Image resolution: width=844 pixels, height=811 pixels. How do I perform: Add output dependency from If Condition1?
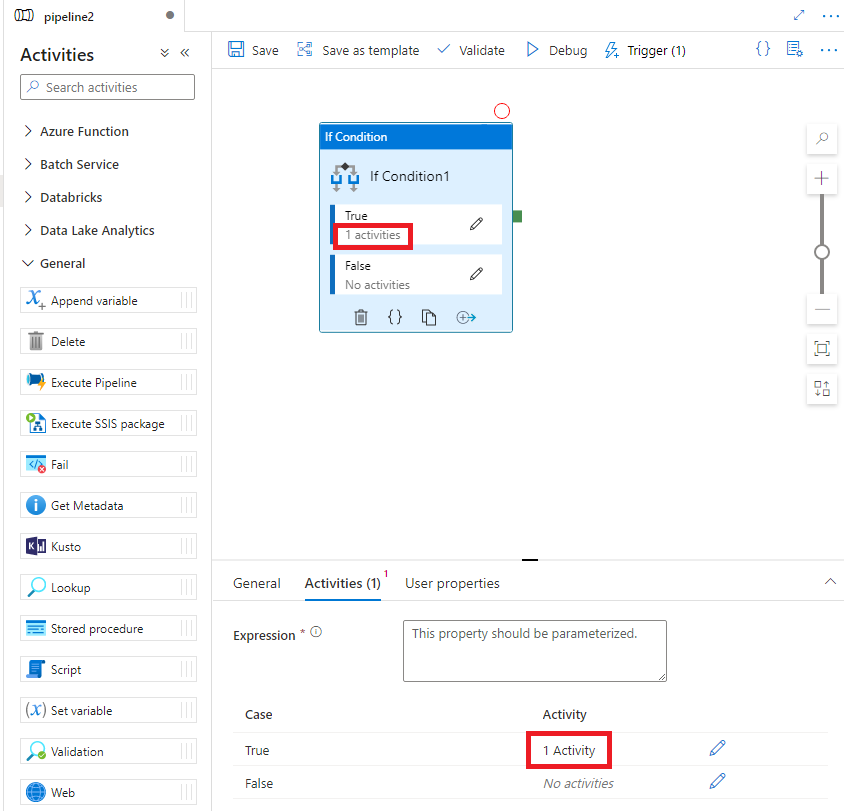466,318
